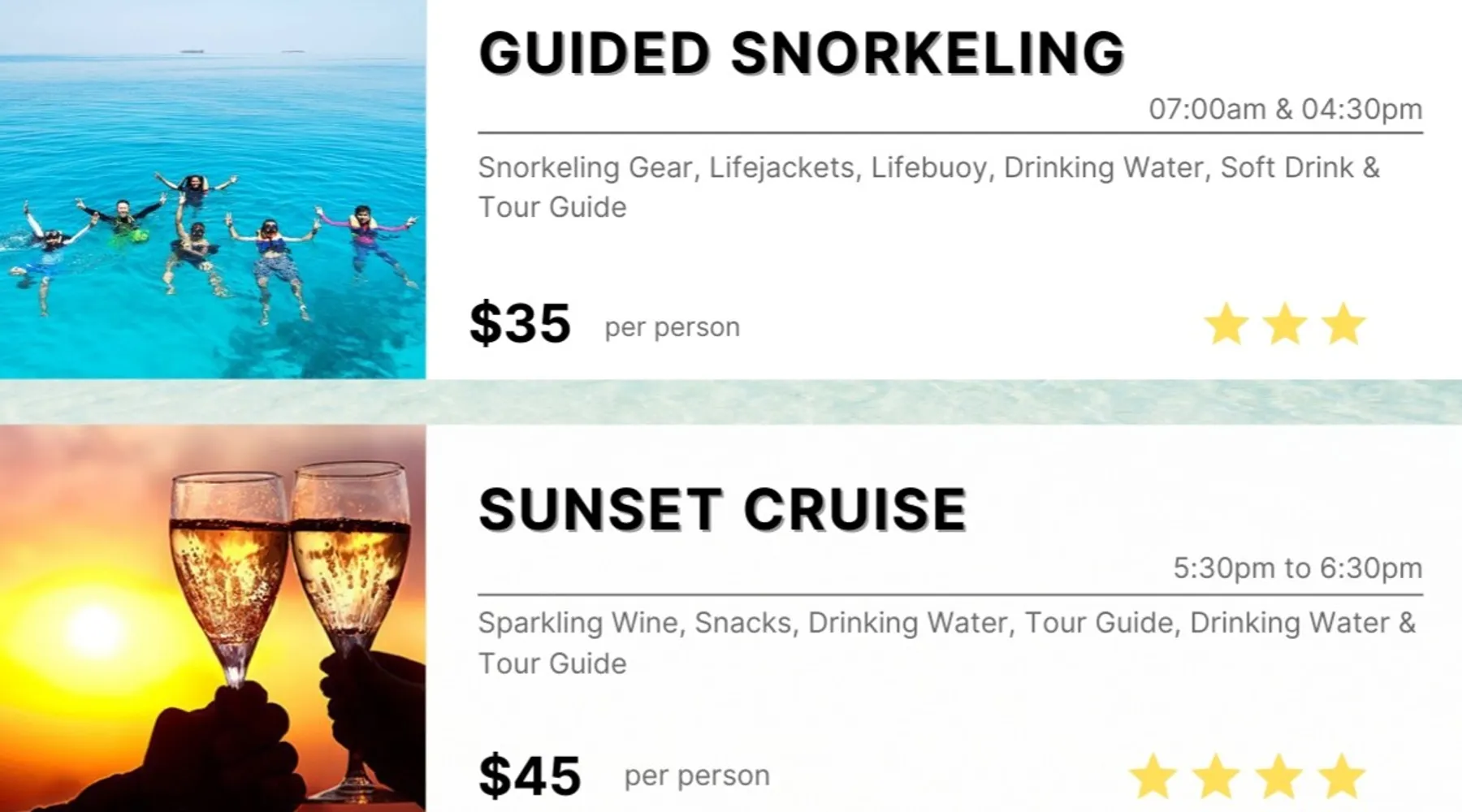Click the Sunset Cruise champagne glasses photo
The height and width of the screenshot is (812, 1462).
point(213,617)
